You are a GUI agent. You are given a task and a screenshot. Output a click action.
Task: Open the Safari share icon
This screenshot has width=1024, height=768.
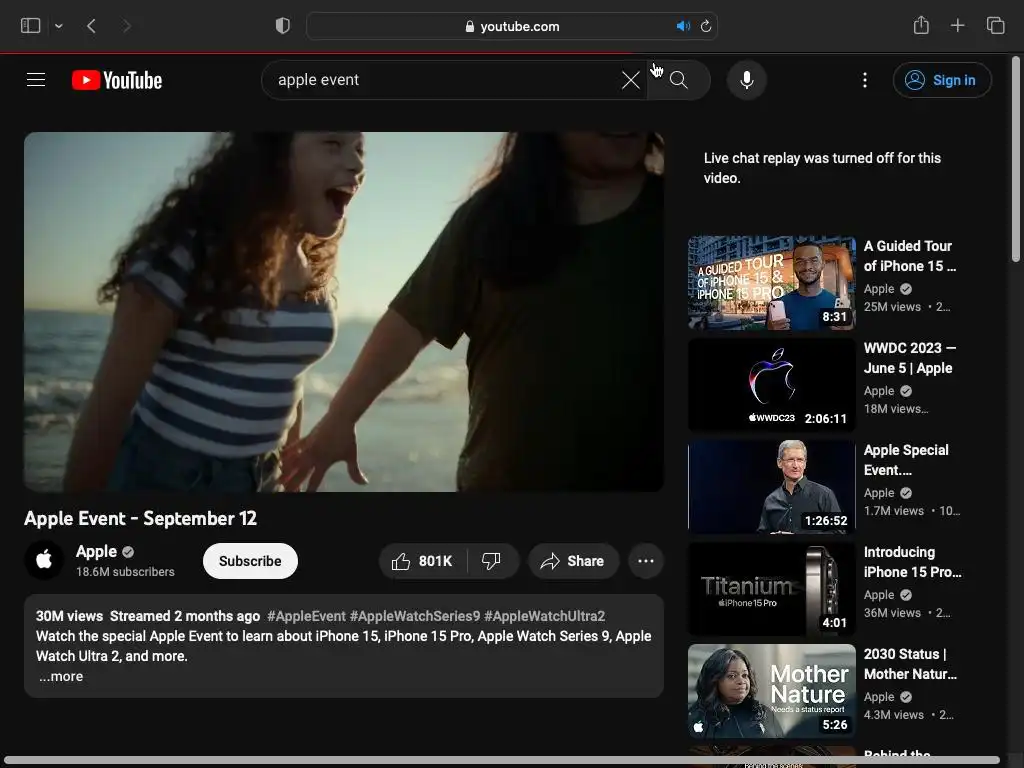tap(921, 25)
